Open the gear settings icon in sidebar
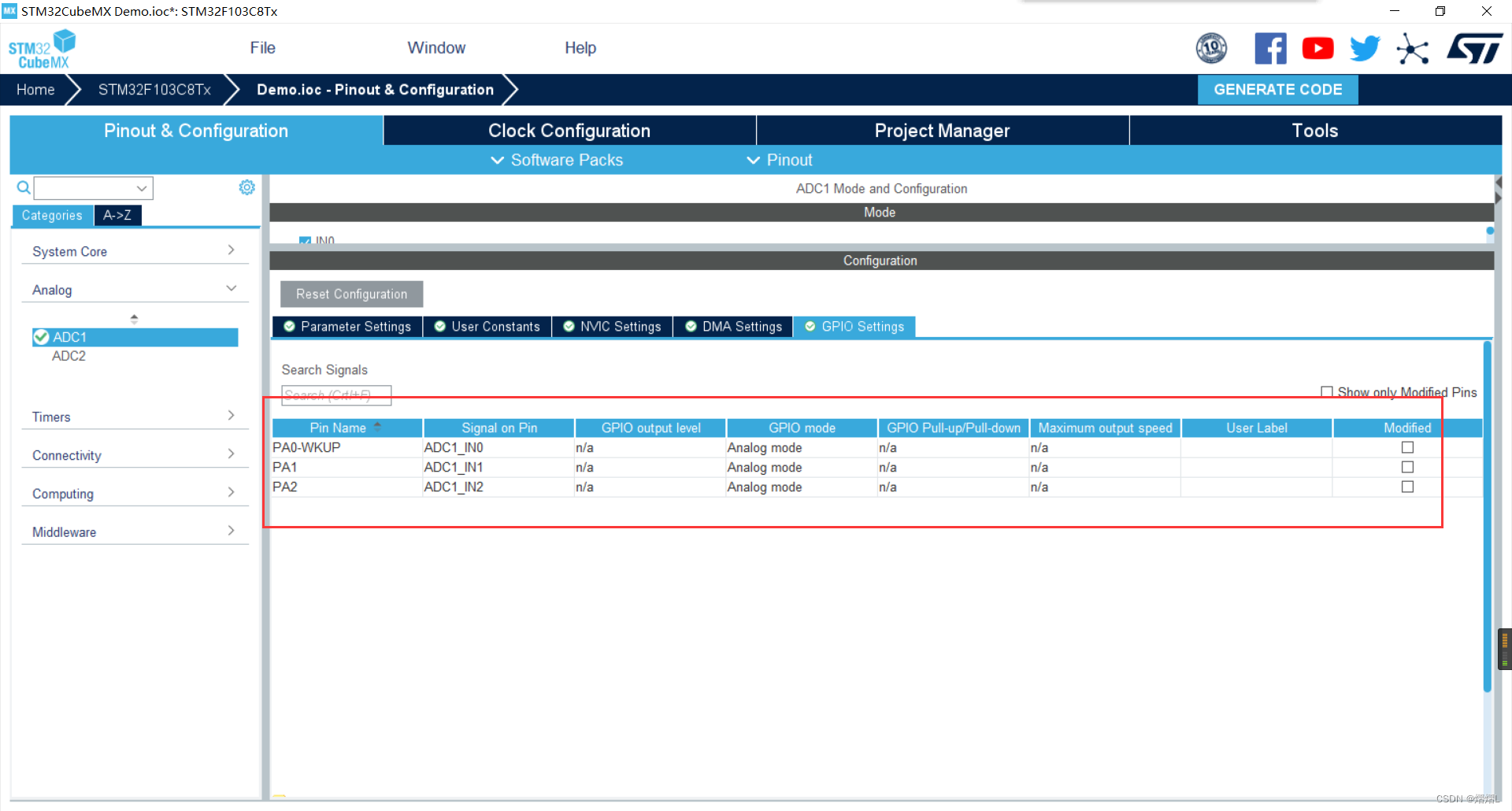1512x811 pixels. click(246, 187)
